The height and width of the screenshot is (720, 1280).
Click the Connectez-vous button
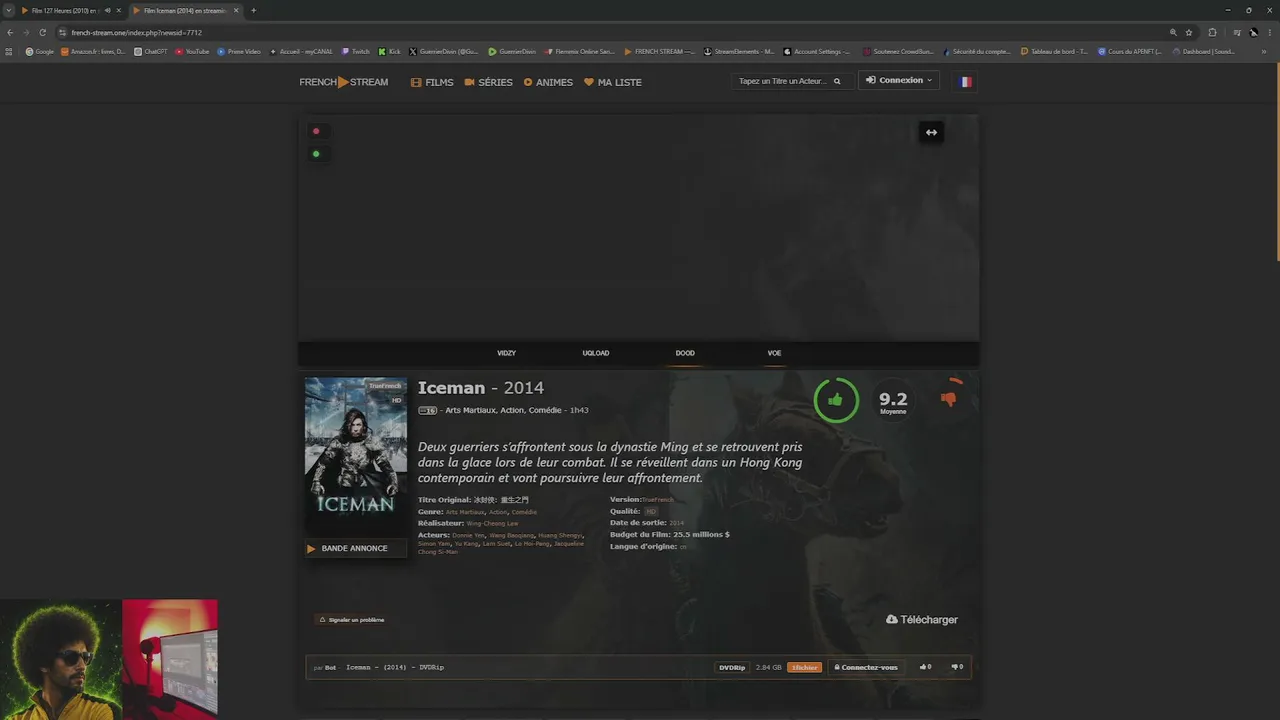(x=866, y=667)
